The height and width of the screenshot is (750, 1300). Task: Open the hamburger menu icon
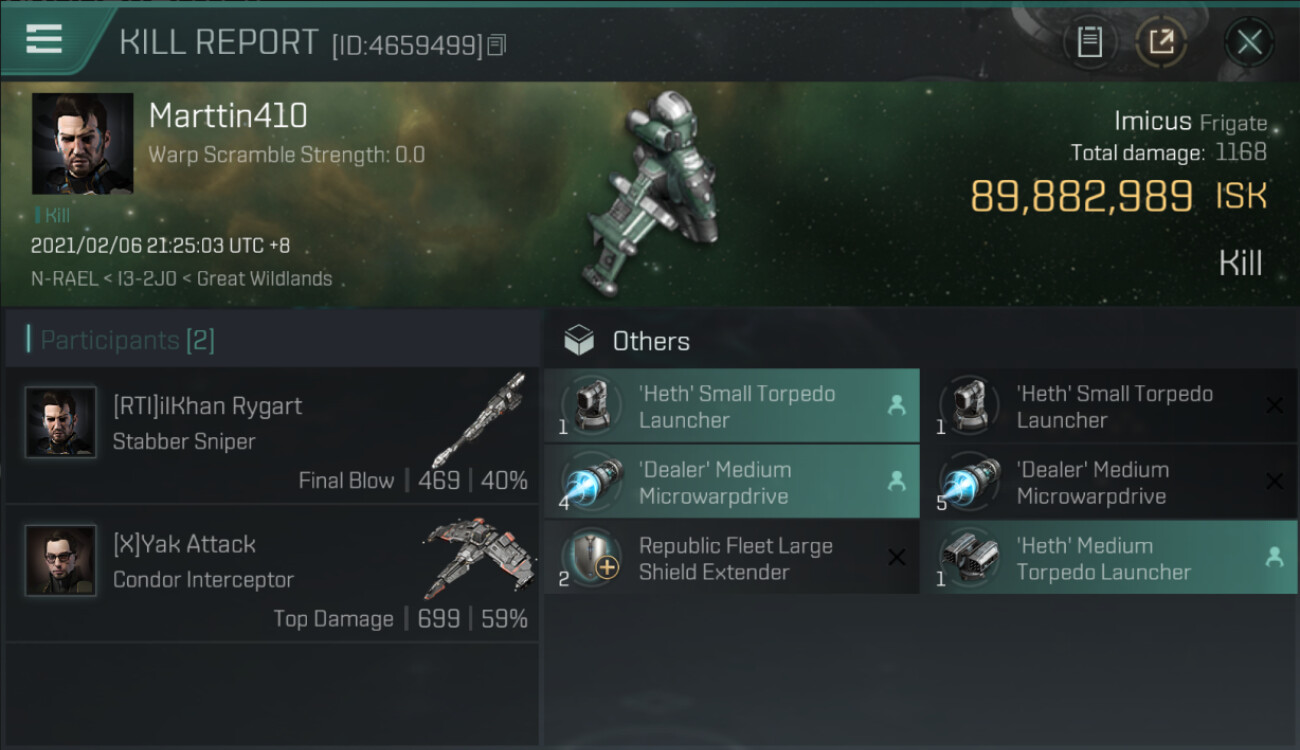click(44, 39)
